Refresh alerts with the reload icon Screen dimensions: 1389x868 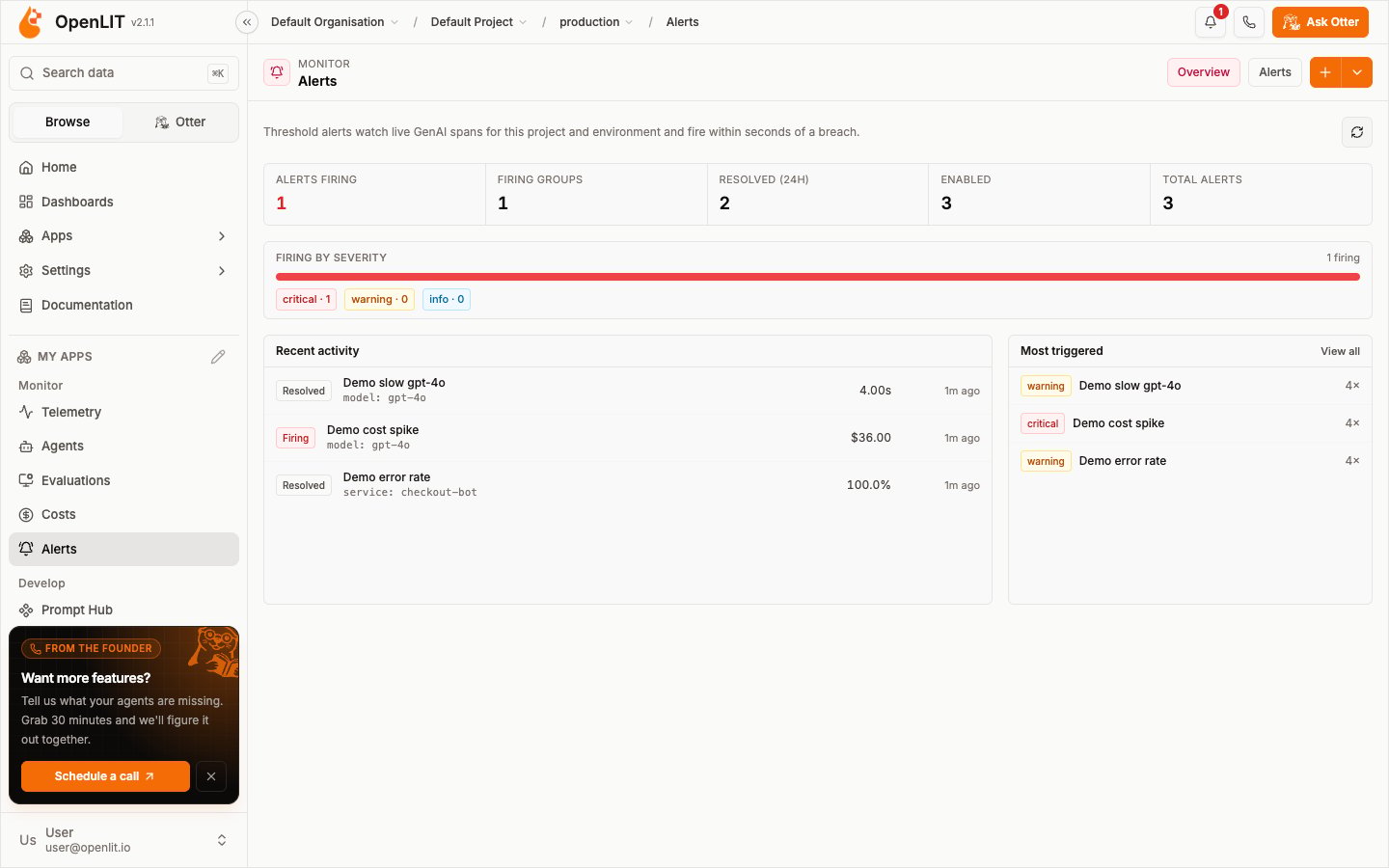(x=1357, y=132)
